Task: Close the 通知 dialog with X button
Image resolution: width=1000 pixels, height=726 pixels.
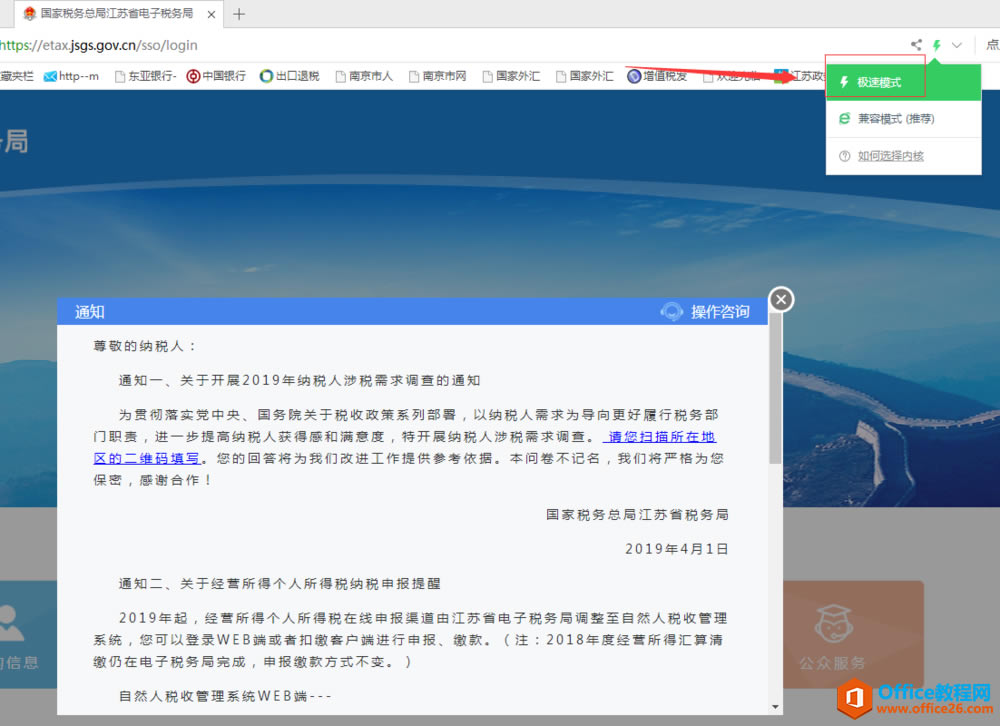Action: [x=781, y=299]
